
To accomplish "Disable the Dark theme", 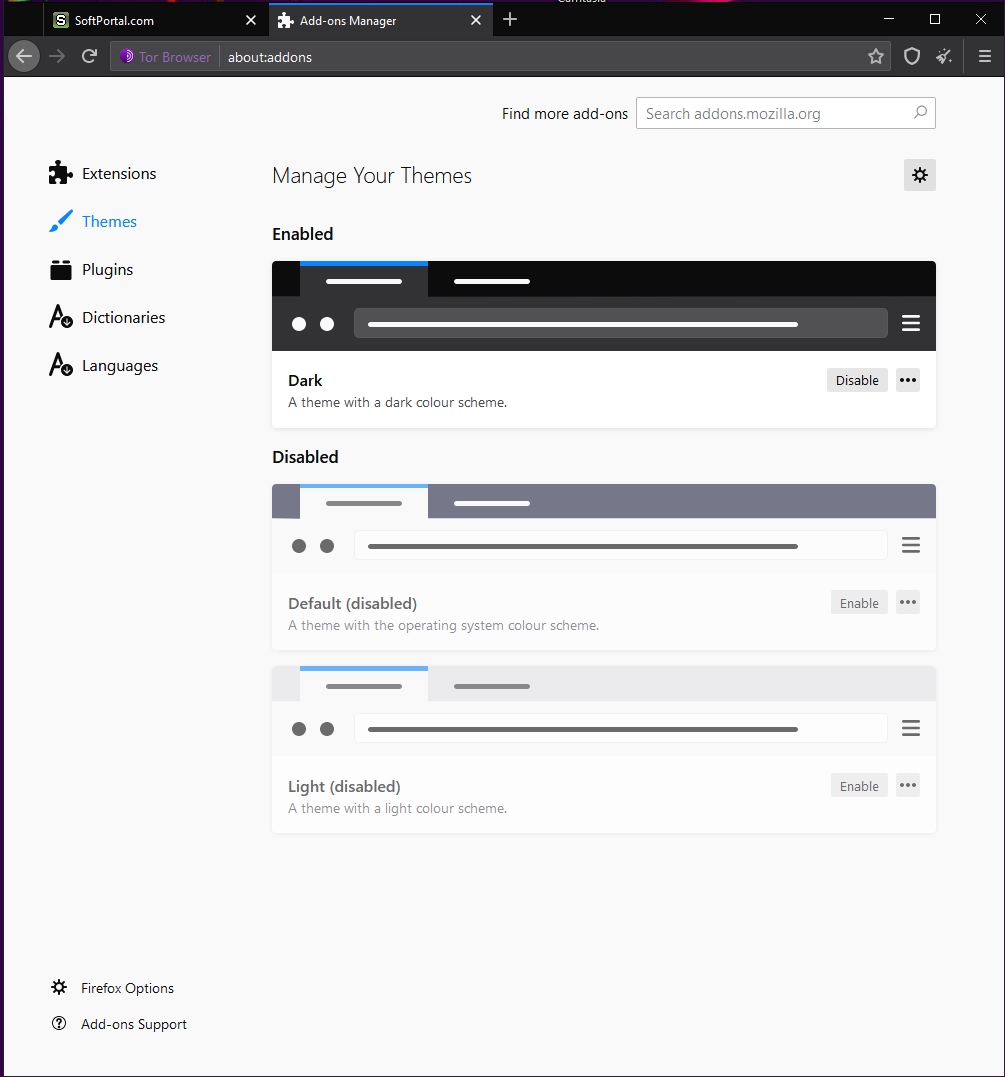I will [857, 380].
